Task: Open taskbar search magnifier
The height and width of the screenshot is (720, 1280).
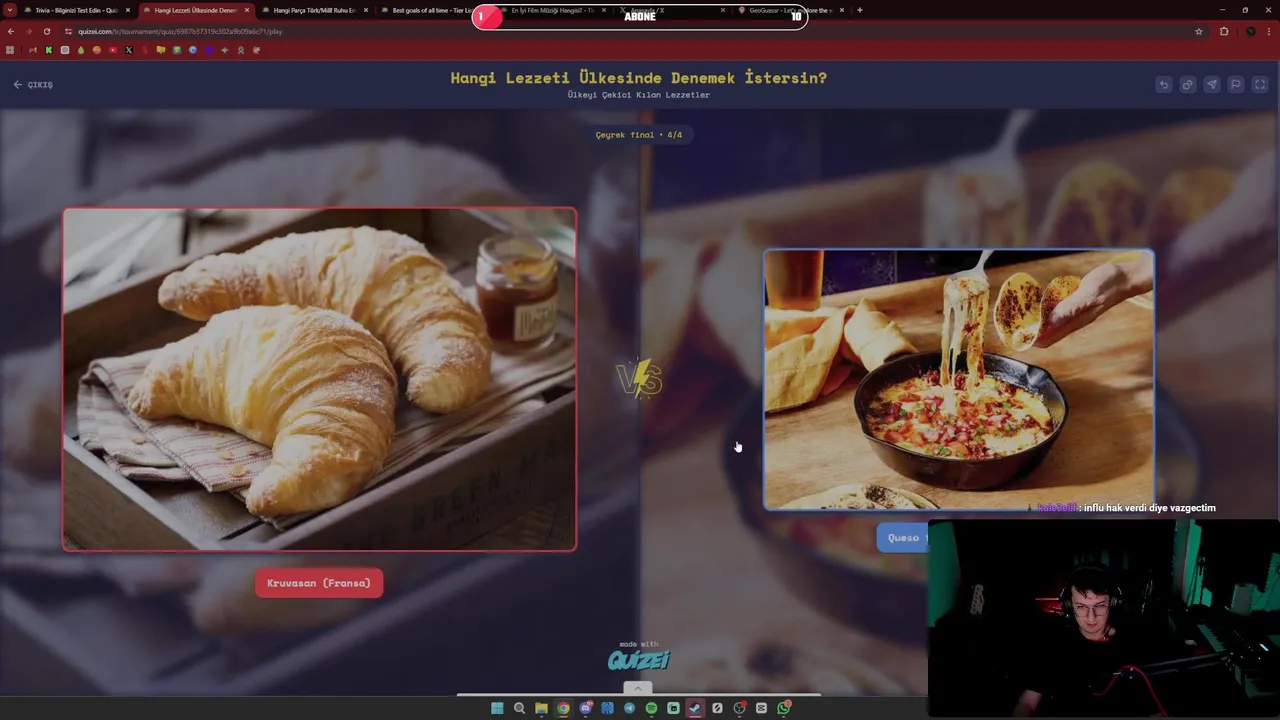Action: tap(519, 708)
